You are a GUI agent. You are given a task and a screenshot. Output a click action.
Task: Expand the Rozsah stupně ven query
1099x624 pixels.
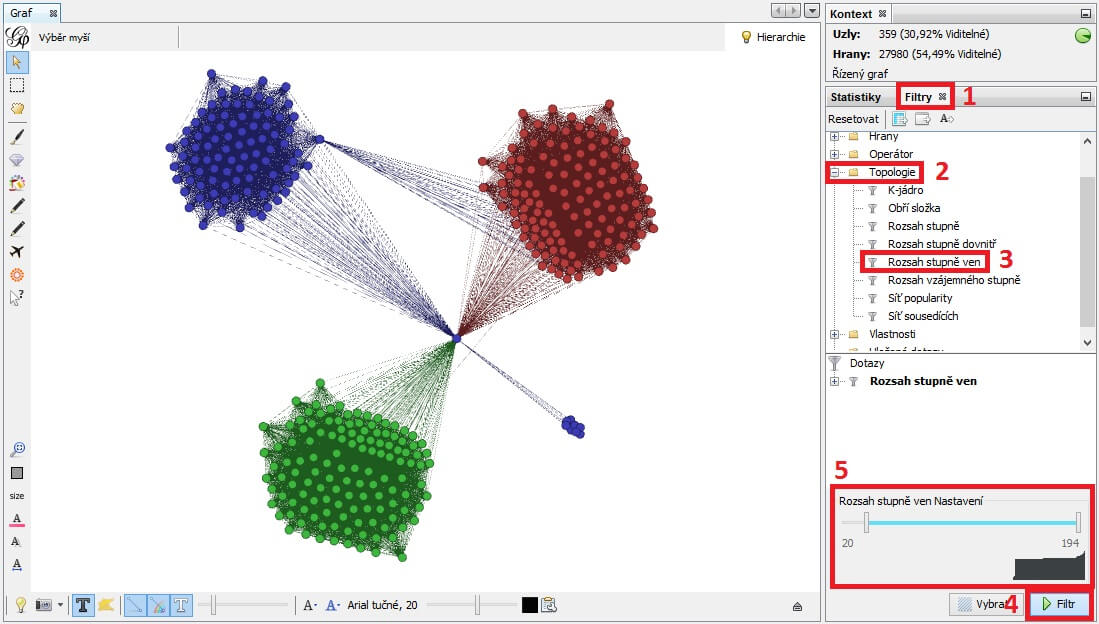coord(834,381)
